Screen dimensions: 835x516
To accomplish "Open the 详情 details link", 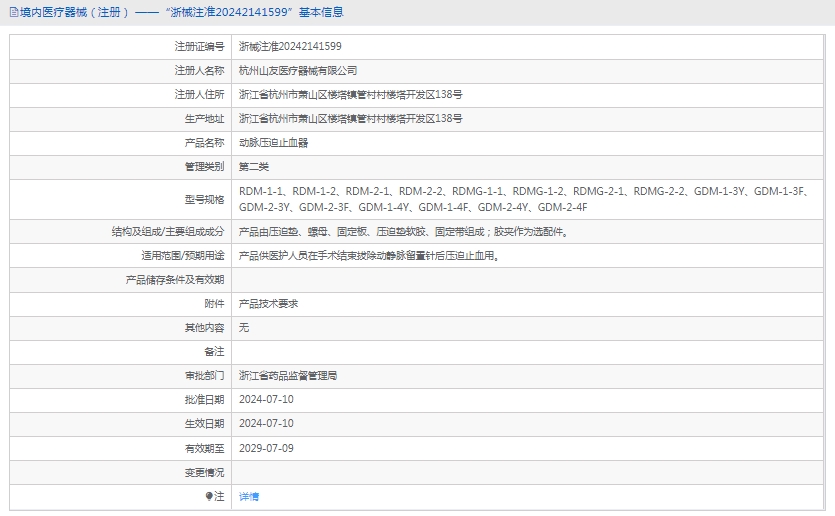I will tap(249, 496).
